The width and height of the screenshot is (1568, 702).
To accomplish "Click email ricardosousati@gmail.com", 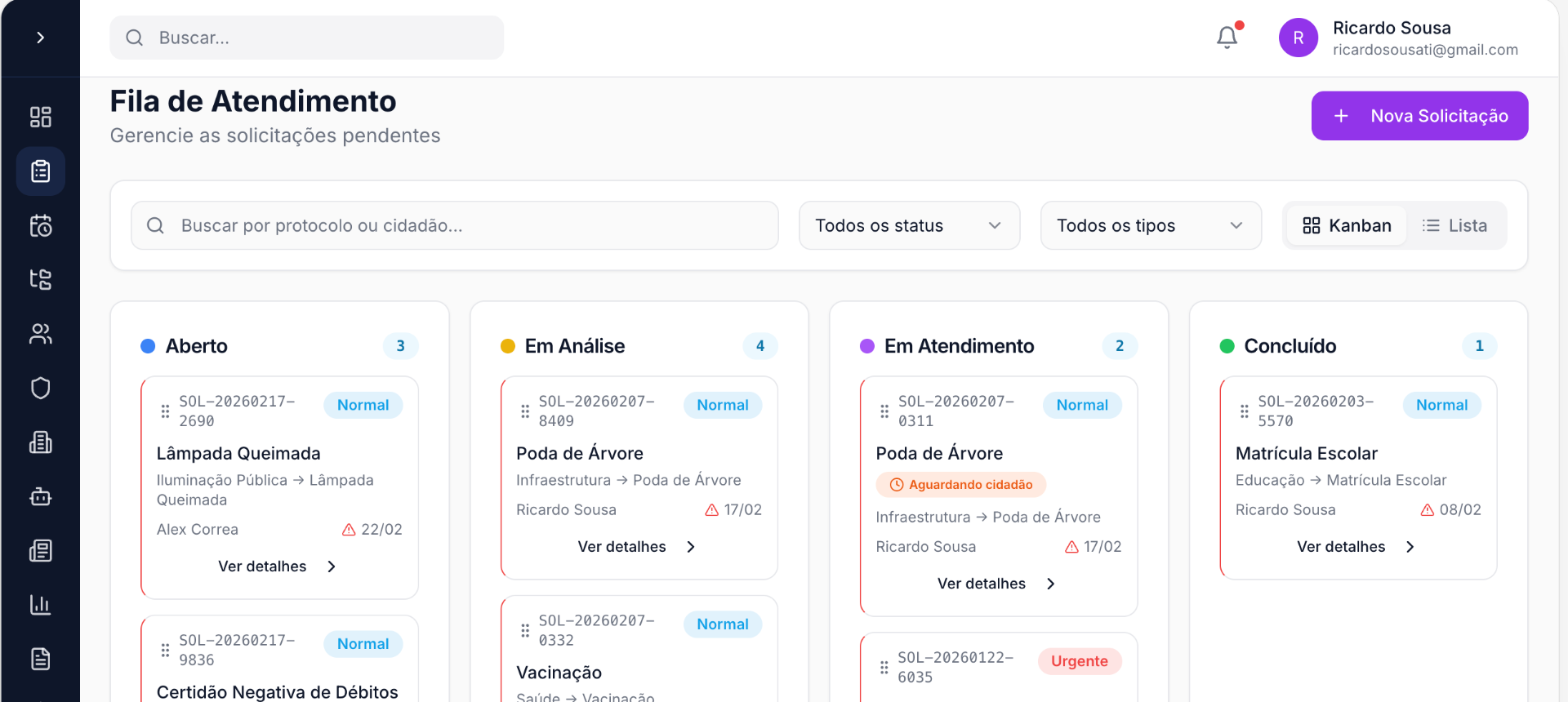I will click(1425, 50).
